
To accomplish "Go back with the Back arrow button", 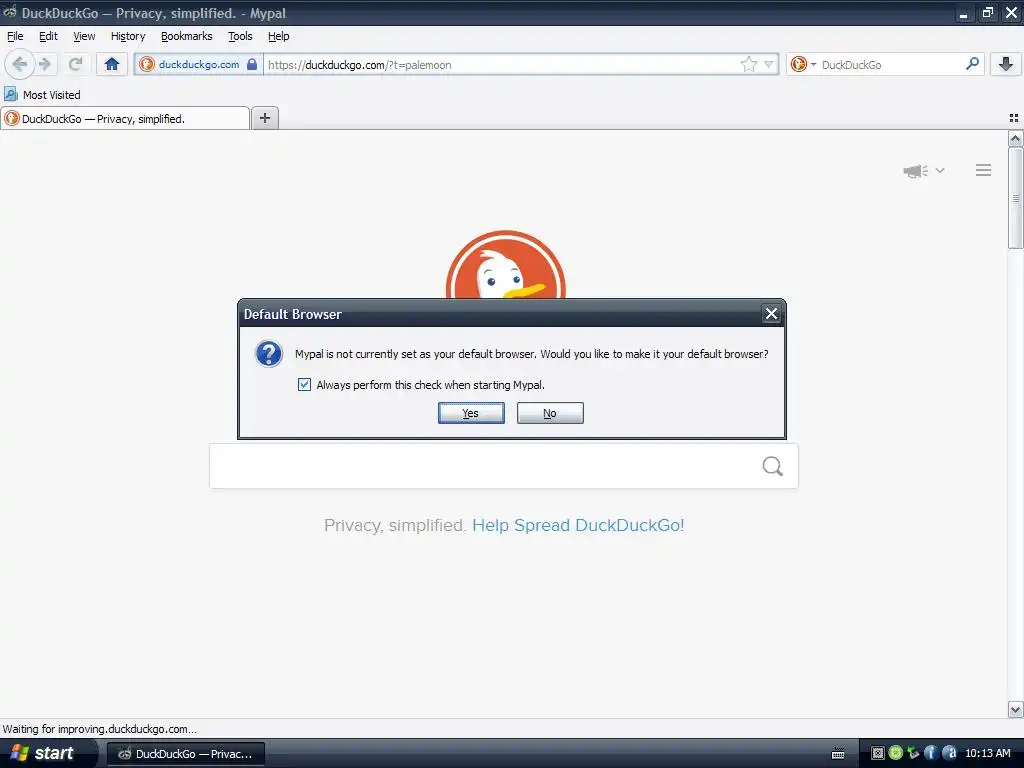I will pyautogui.click(x=20, y=64).
